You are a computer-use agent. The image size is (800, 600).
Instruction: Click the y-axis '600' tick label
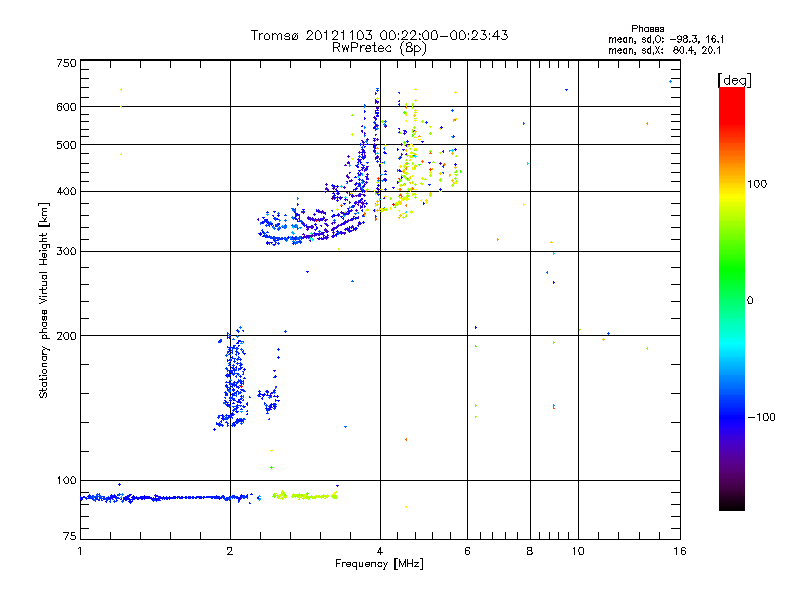tap(66, 107)
